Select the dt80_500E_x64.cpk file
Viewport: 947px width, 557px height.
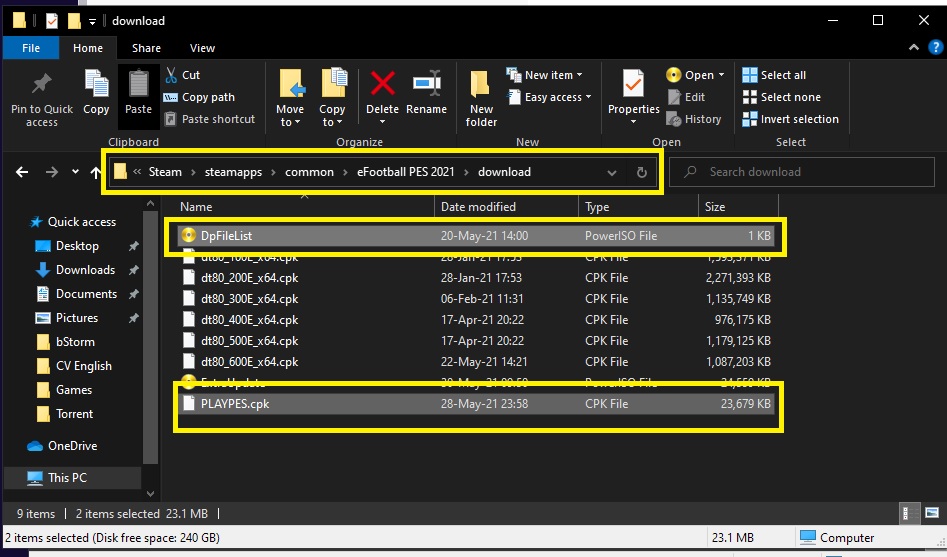point(476,341)
